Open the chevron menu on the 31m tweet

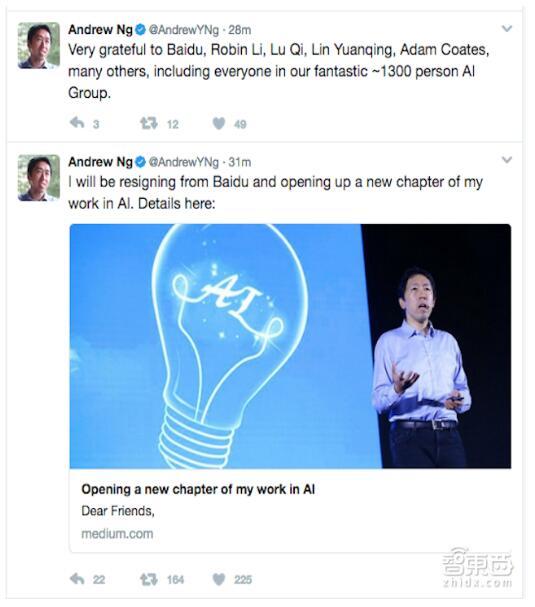coord(507,159)
